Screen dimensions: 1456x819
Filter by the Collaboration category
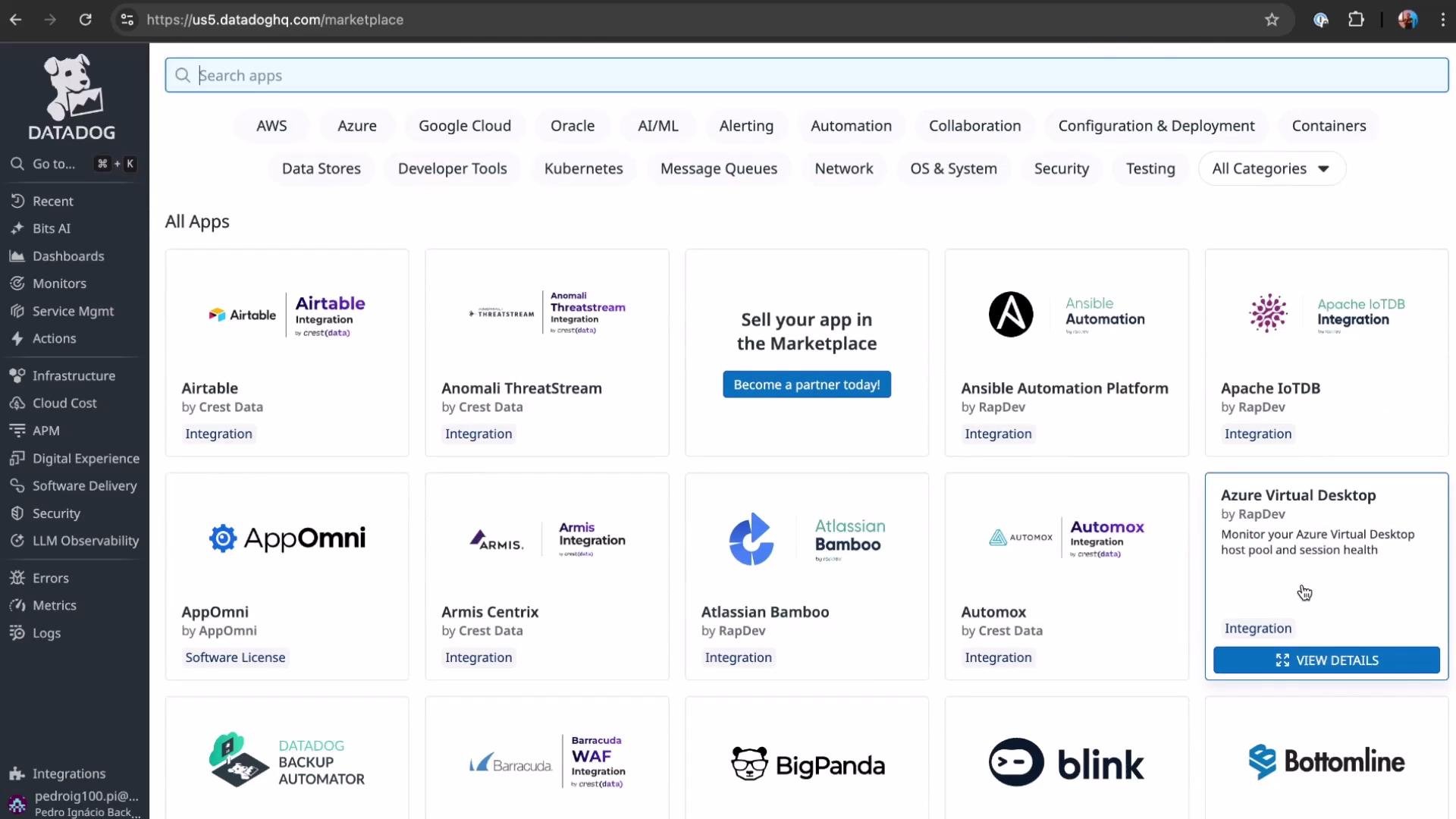(x=975, y=126)
